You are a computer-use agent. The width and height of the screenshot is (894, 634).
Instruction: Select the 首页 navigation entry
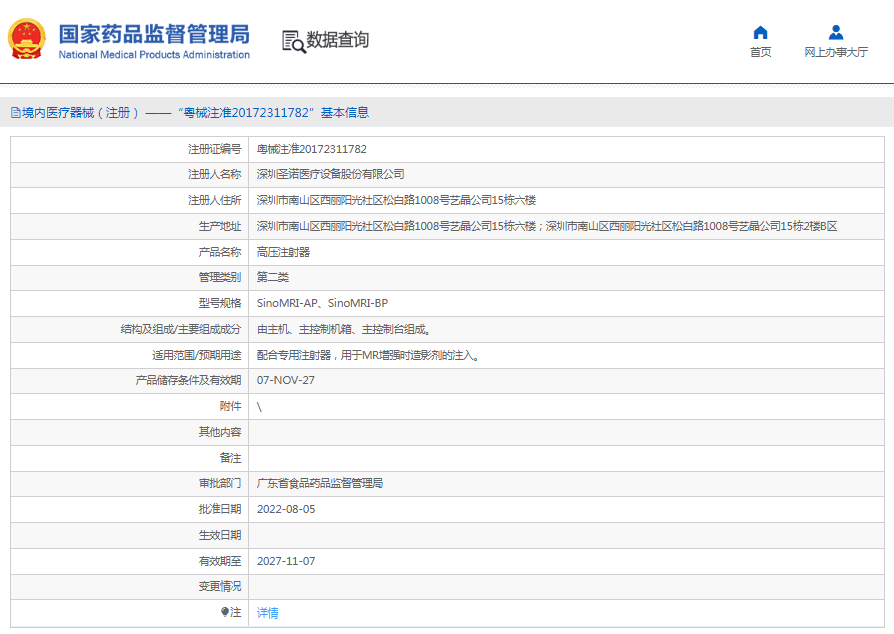coord(759,50)
